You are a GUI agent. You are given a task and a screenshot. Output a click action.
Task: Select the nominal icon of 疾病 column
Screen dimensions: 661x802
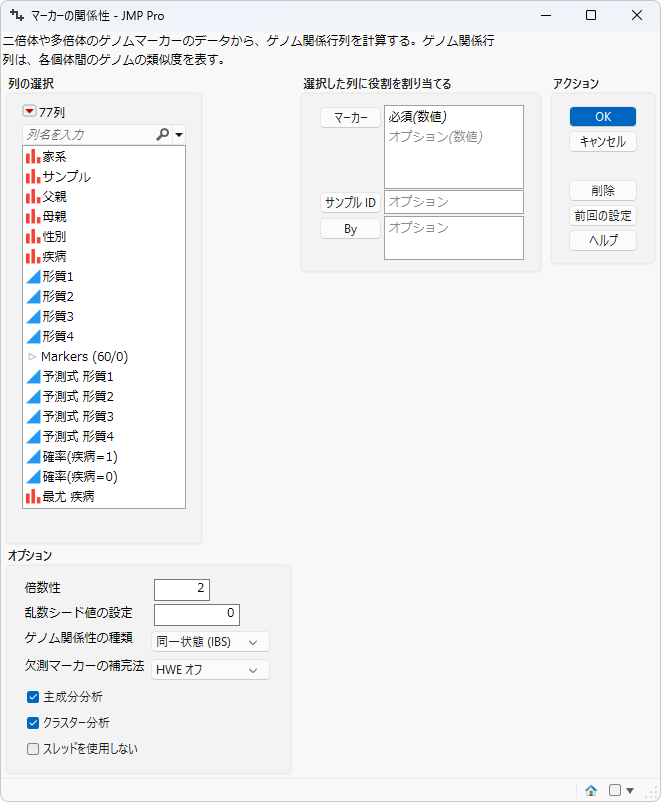33,256
